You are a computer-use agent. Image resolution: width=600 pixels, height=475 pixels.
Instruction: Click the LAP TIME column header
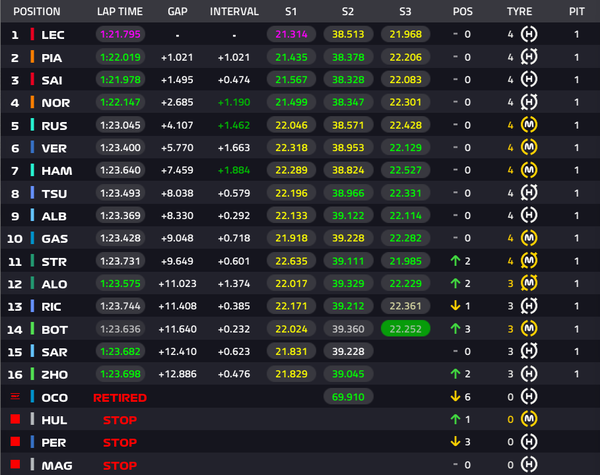tap(120, 11)
